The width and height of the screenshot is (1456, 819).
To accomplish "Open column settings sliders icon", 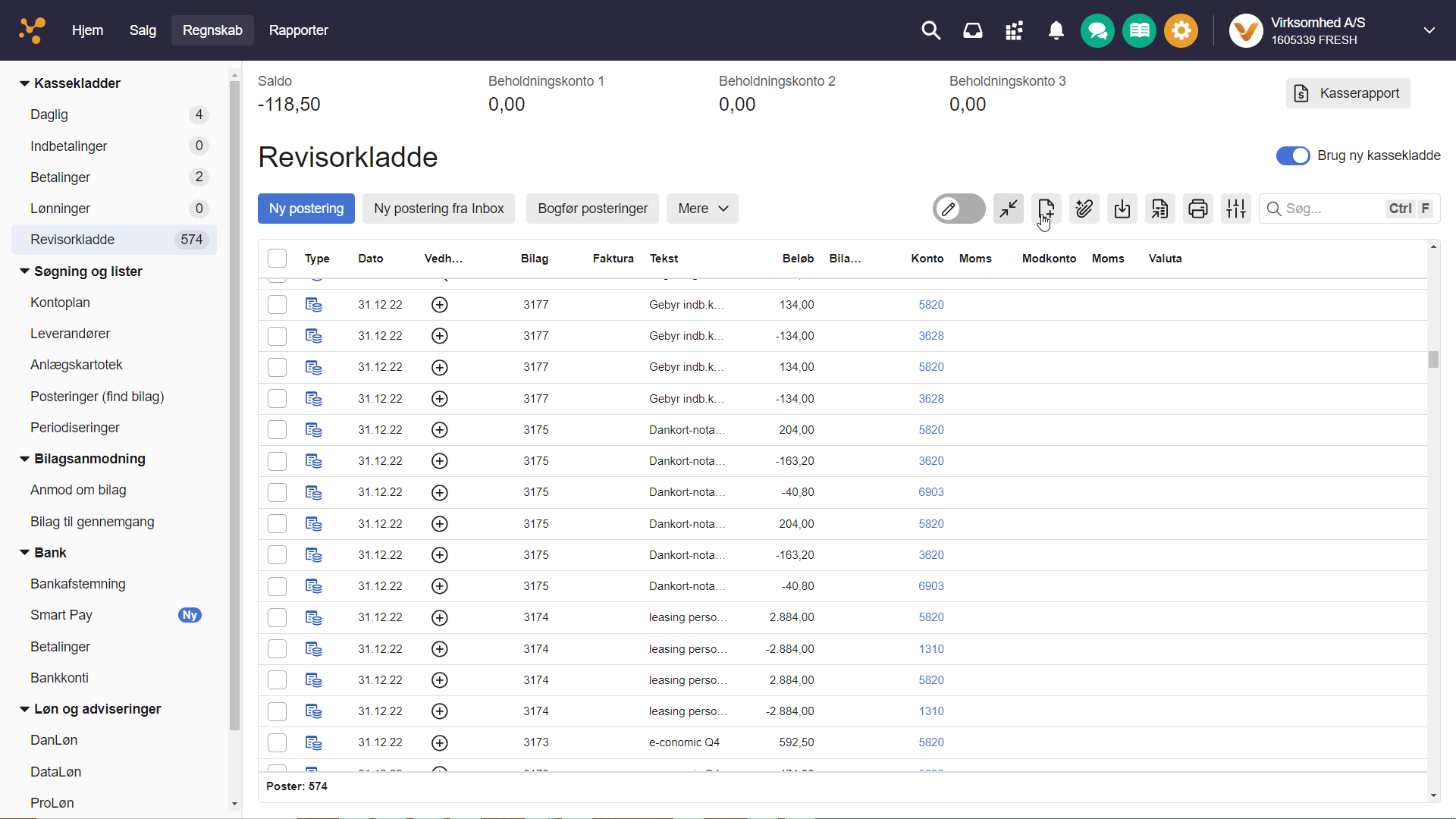I will pyautogui.click(x=1235, y=209).
